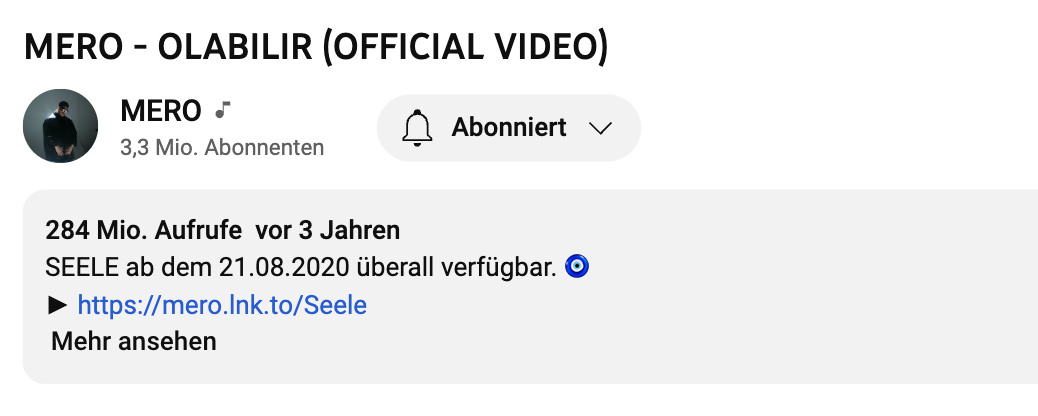Click the notification bell icon
This screenshot has height=416, width=1038.
coord(416,128)
